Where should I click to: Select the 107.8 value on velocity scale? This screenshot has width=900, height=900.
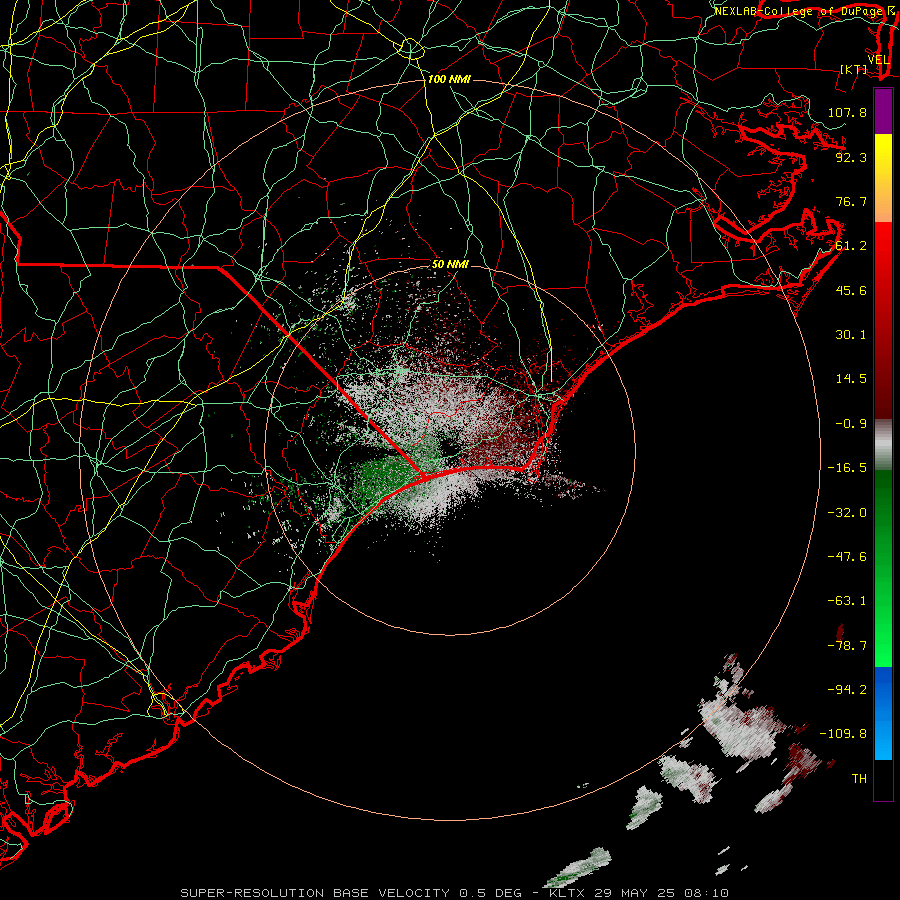coord(847,112)
